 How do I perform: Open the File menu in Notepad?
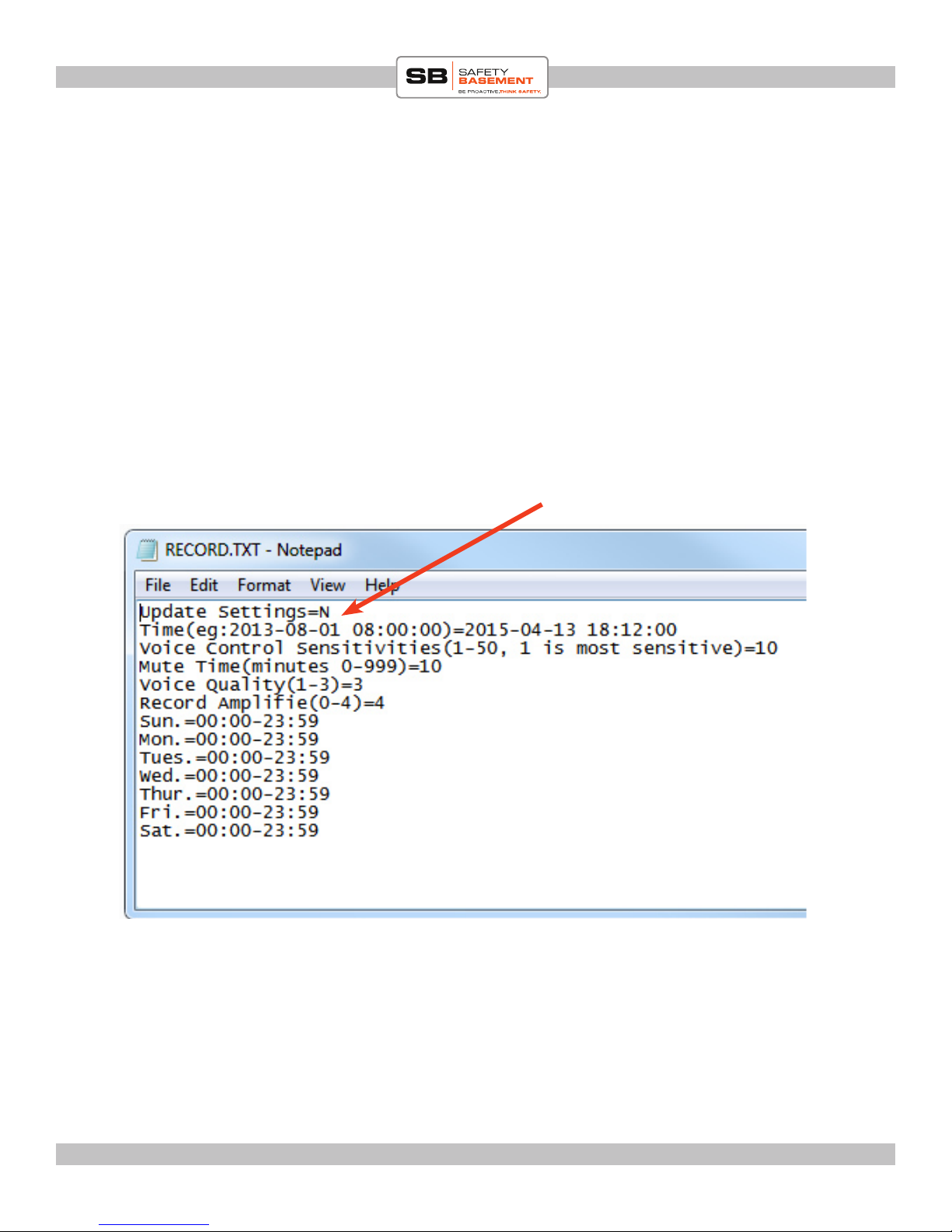pyautogui.click(x=158, y=585)
